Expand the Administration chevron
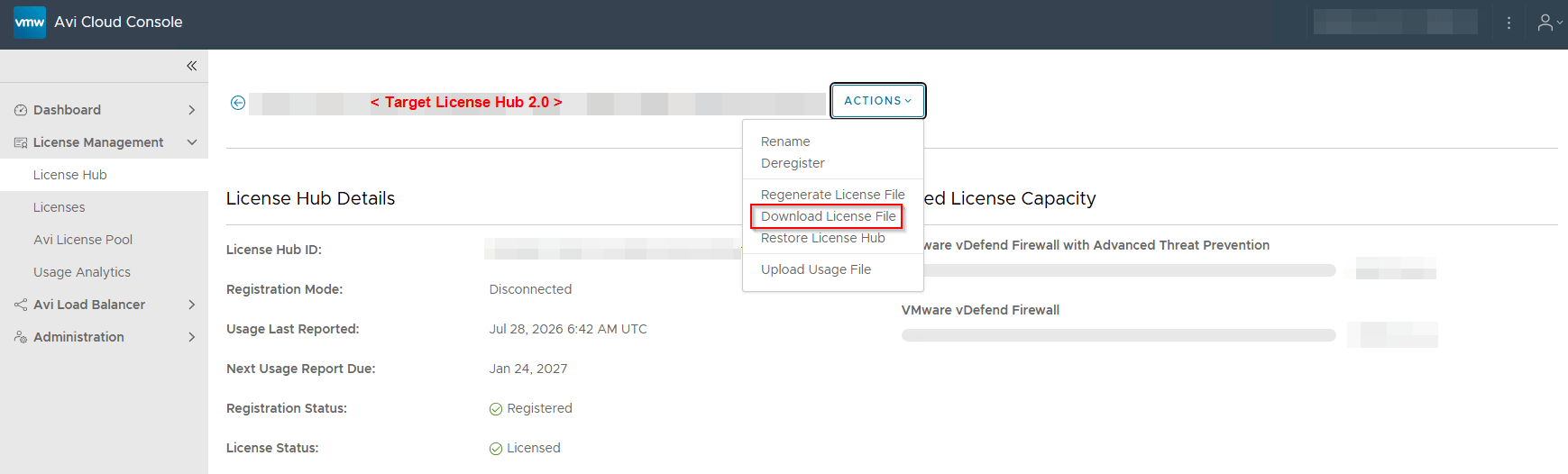 pos(191,337)
